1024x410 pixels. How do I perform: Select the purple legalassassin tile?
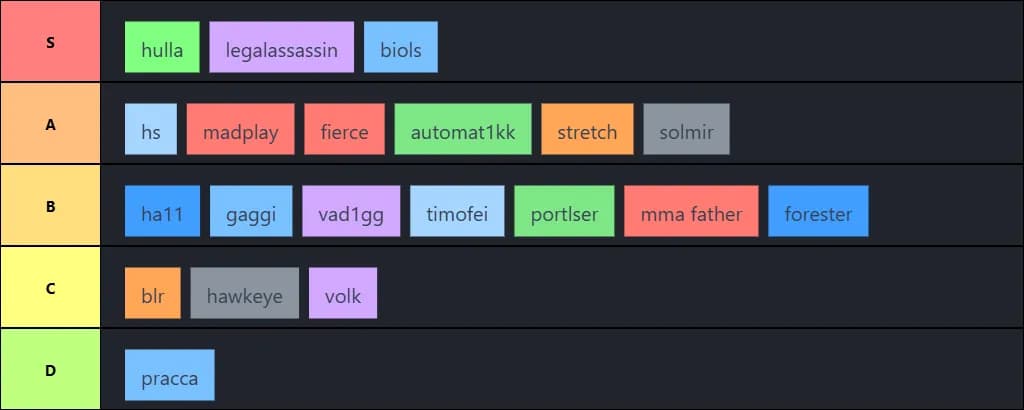coord(282,48)
